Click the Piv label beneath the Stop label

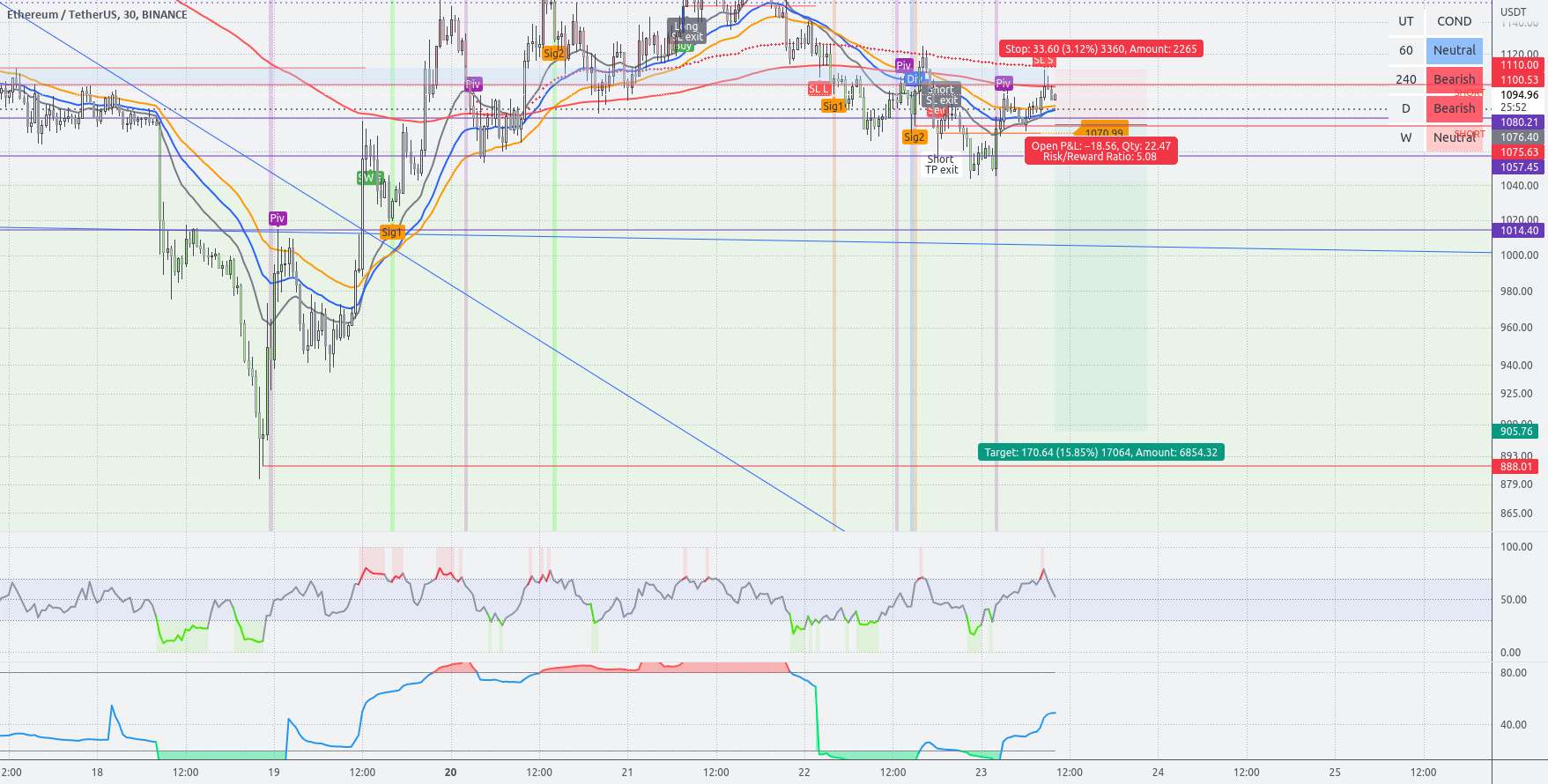point(1004,84)
